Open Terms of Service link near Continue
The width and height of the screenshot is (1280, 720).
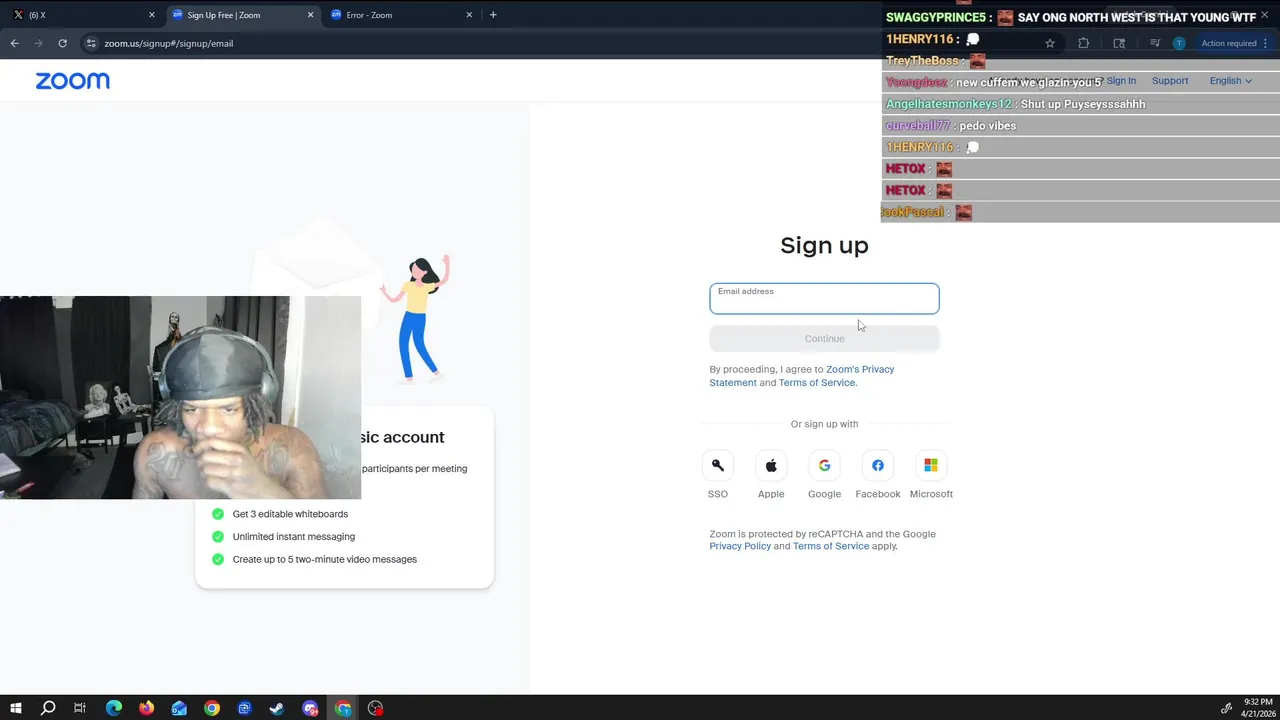817,383
